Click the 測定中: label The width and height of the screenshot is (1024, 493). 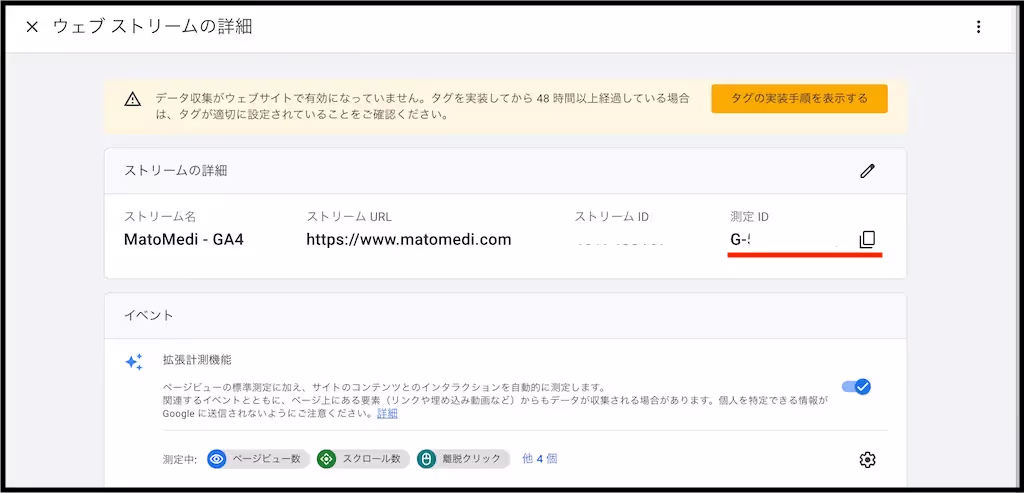pyautogui.click(x=180, y=459)
